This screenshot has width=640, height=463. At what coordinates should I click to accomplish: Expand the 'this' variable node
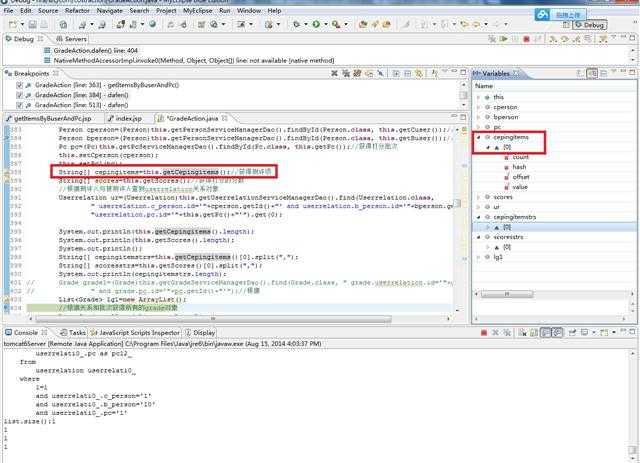point(479,97)
